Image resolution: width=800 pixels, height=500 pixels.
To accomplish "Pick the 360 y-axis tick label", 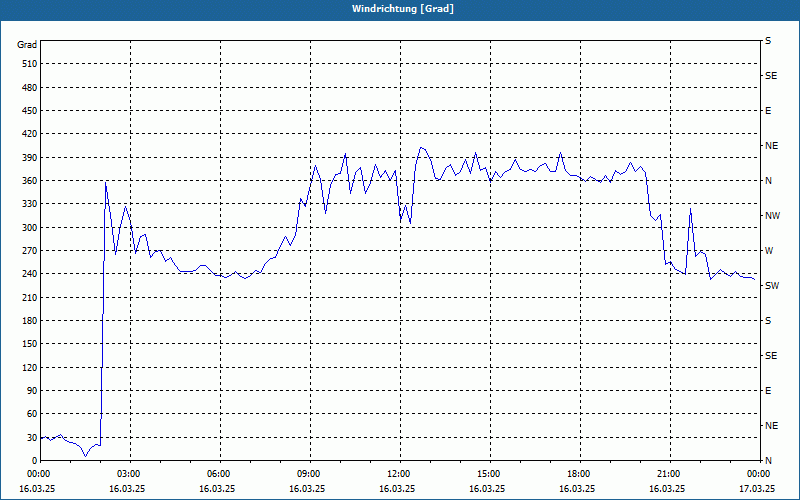I will point(29,181).
